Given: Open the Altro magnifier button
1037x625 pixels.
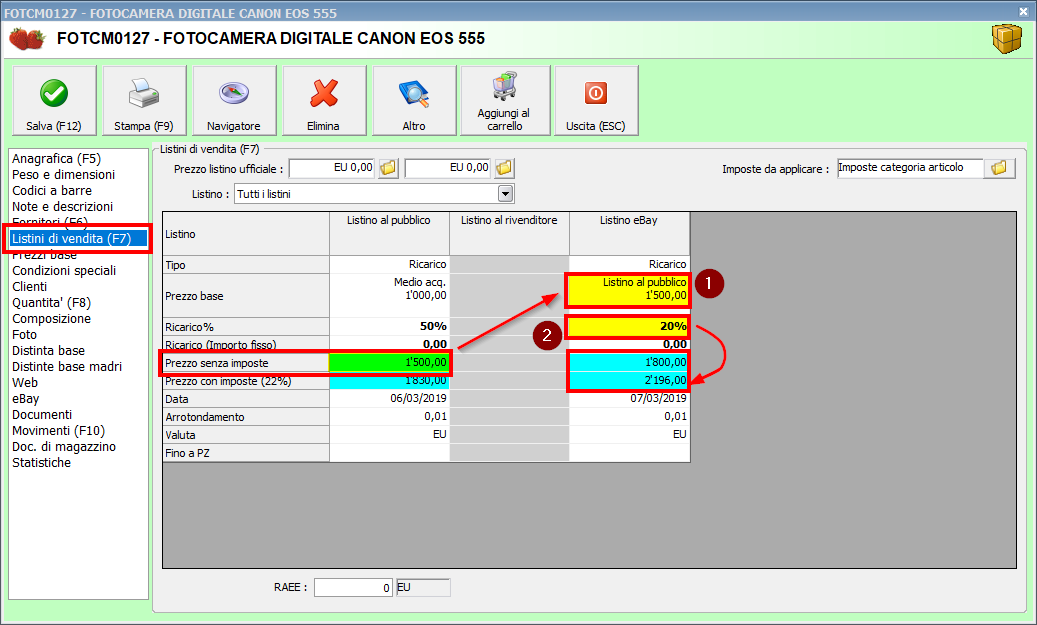Looking at the screenshot, I should (x=414, y=101).
